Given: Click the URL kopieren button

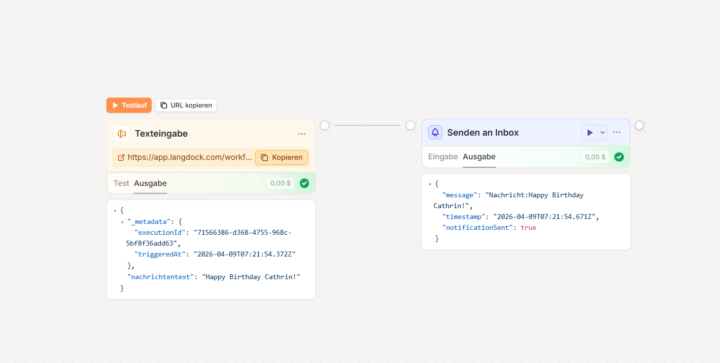Looking at the screenshot, I should coord(186,105).
